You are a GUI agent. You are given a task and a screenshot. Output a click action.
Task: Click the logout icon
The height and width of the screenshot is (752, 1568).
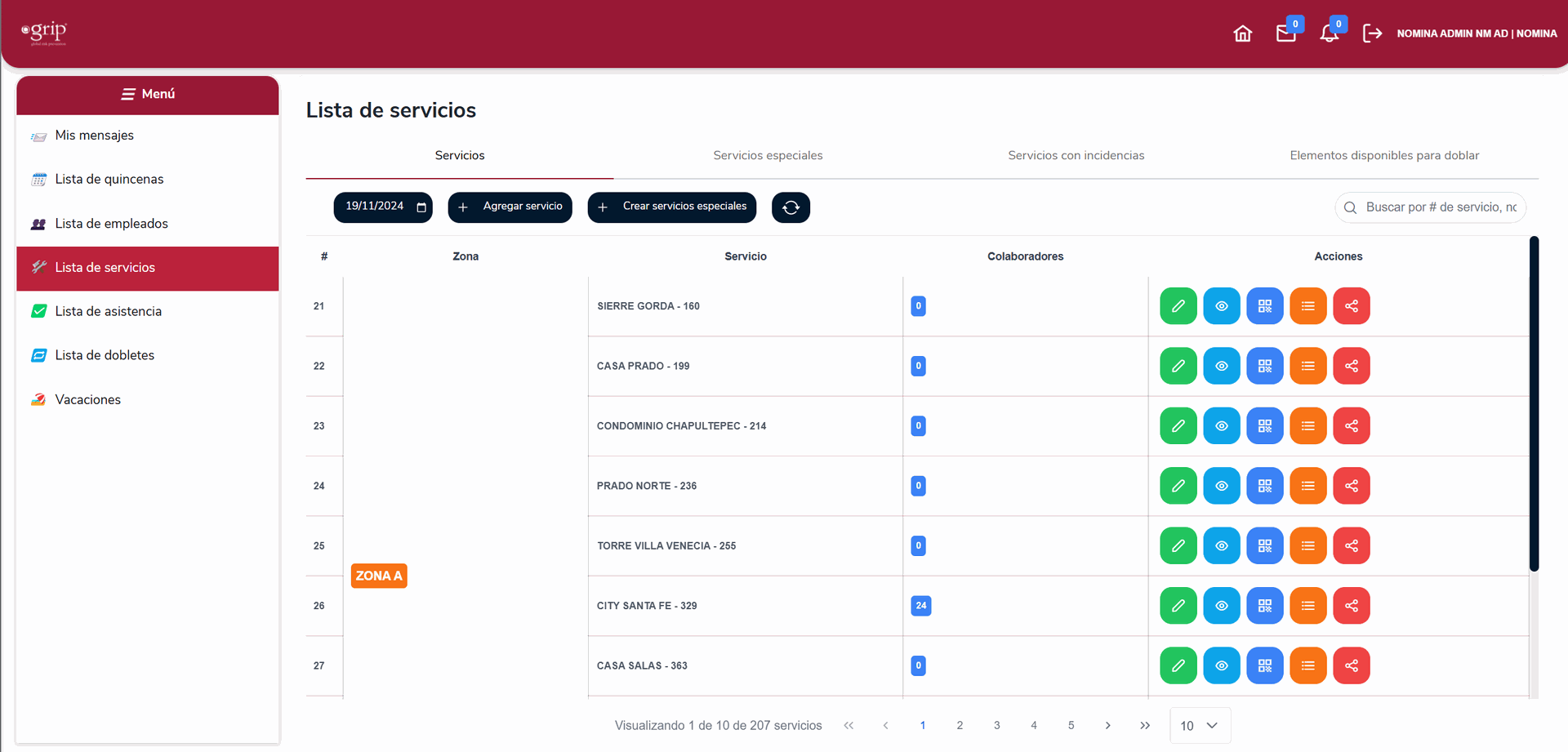[x=1372, y=33]
